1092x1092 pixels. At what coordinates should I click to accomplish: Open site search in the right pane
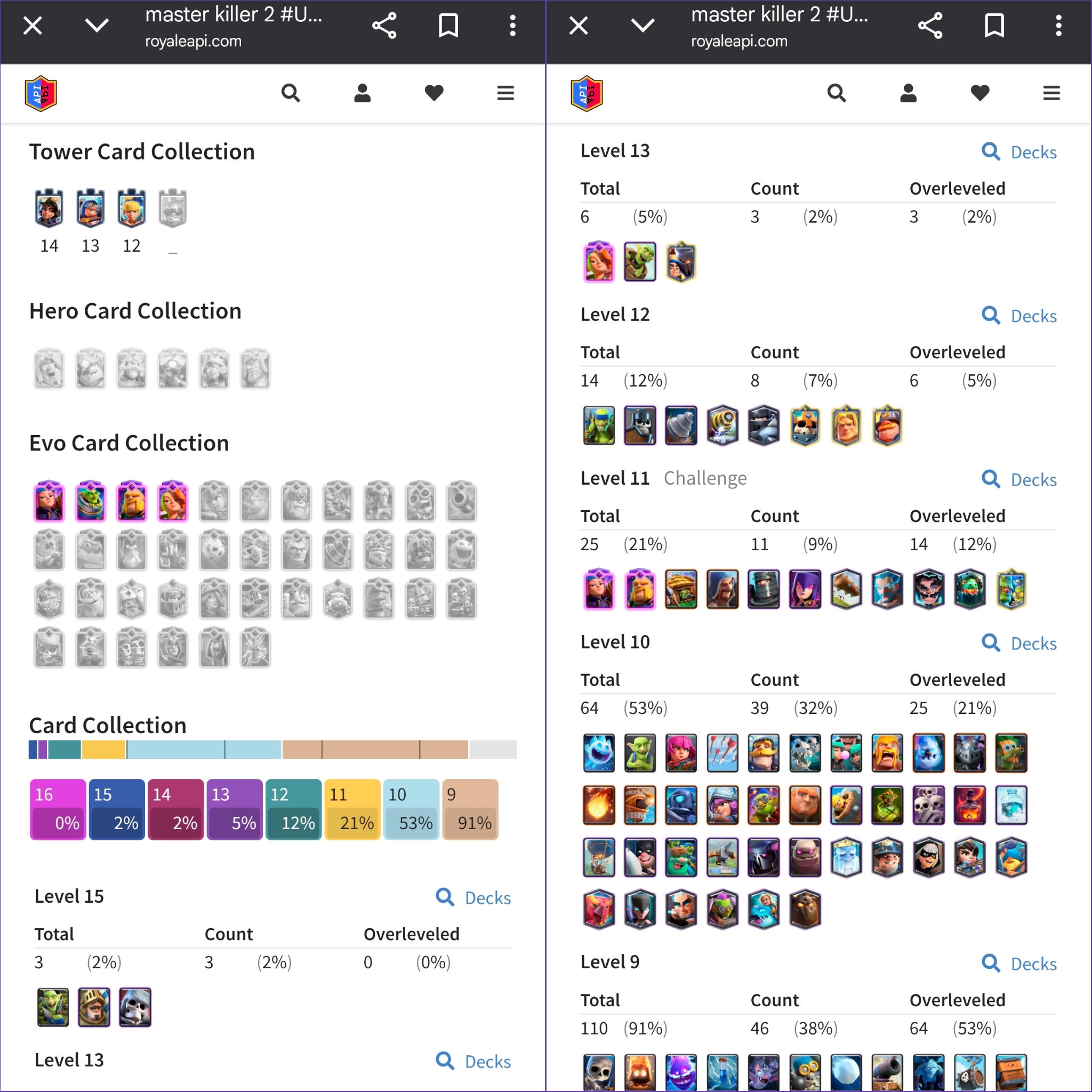[x=837, y=93]
